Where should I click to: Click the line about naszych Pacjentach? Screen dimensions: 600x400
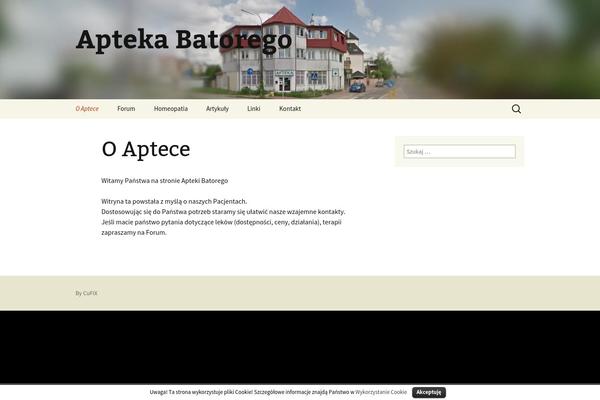tap(174, 201)
